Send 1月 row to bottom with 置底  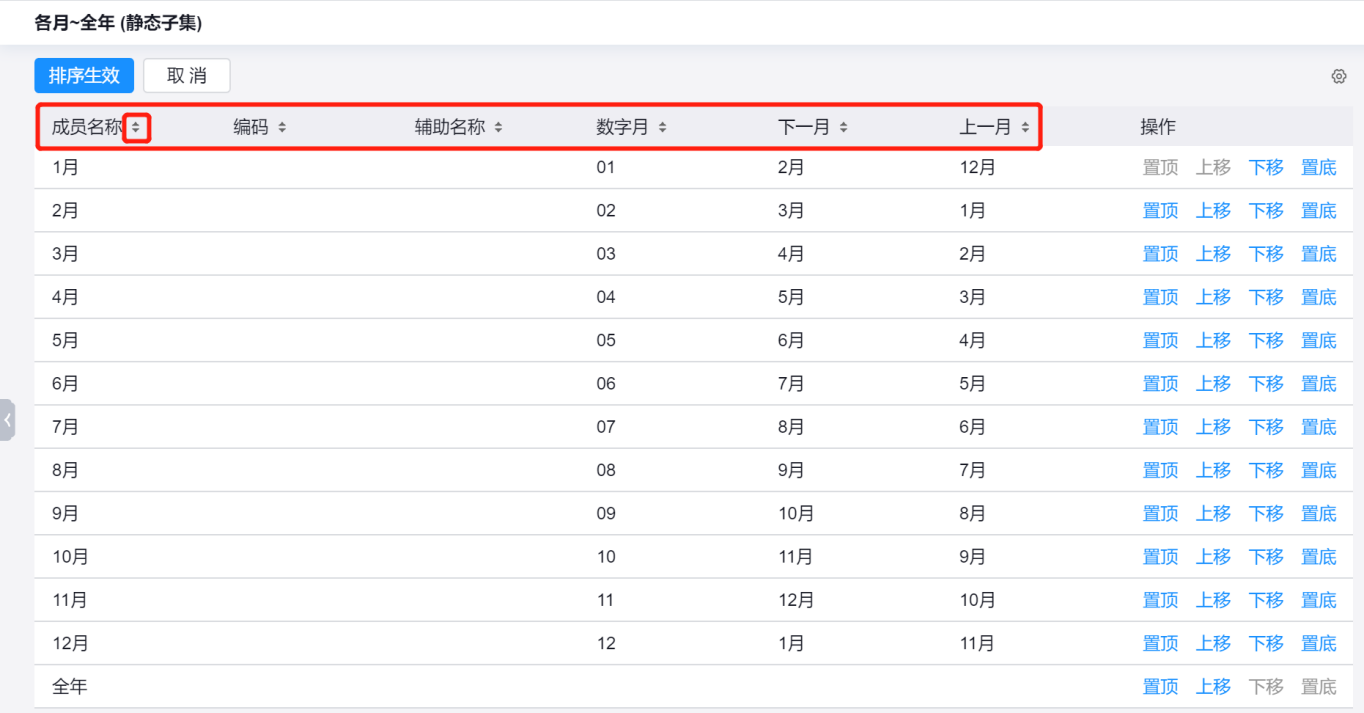pyautogui.click(x=1318, y=168)
